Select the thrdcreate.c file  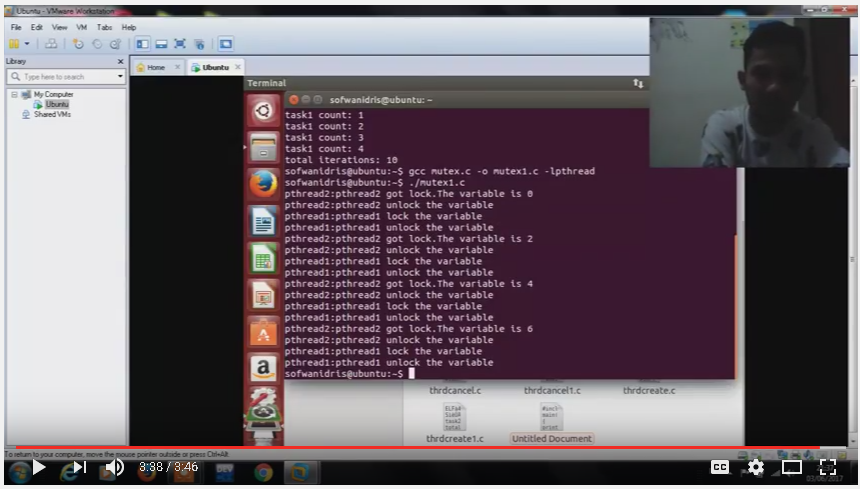(x=649, y=390)
